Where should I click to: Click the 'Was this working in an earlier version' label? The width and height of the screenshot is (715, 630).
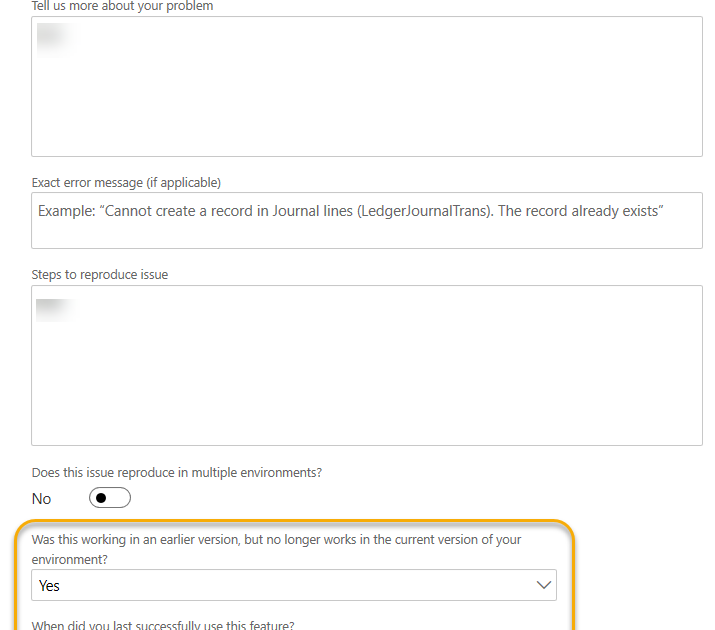[276, 539]
